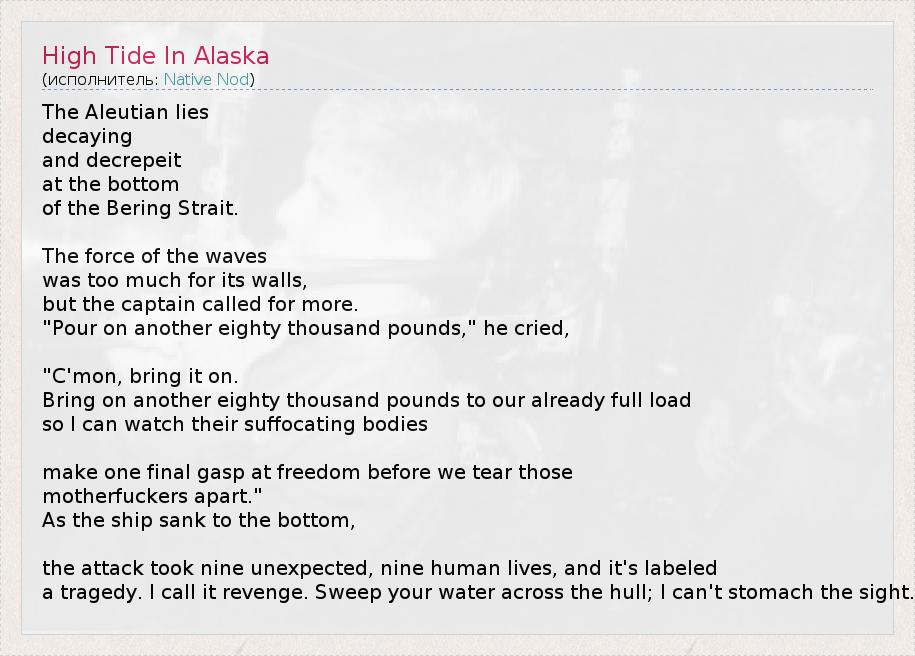Click the line 'The force of the waves'
This screenshot has height=656, width=915.
[154, 256]
